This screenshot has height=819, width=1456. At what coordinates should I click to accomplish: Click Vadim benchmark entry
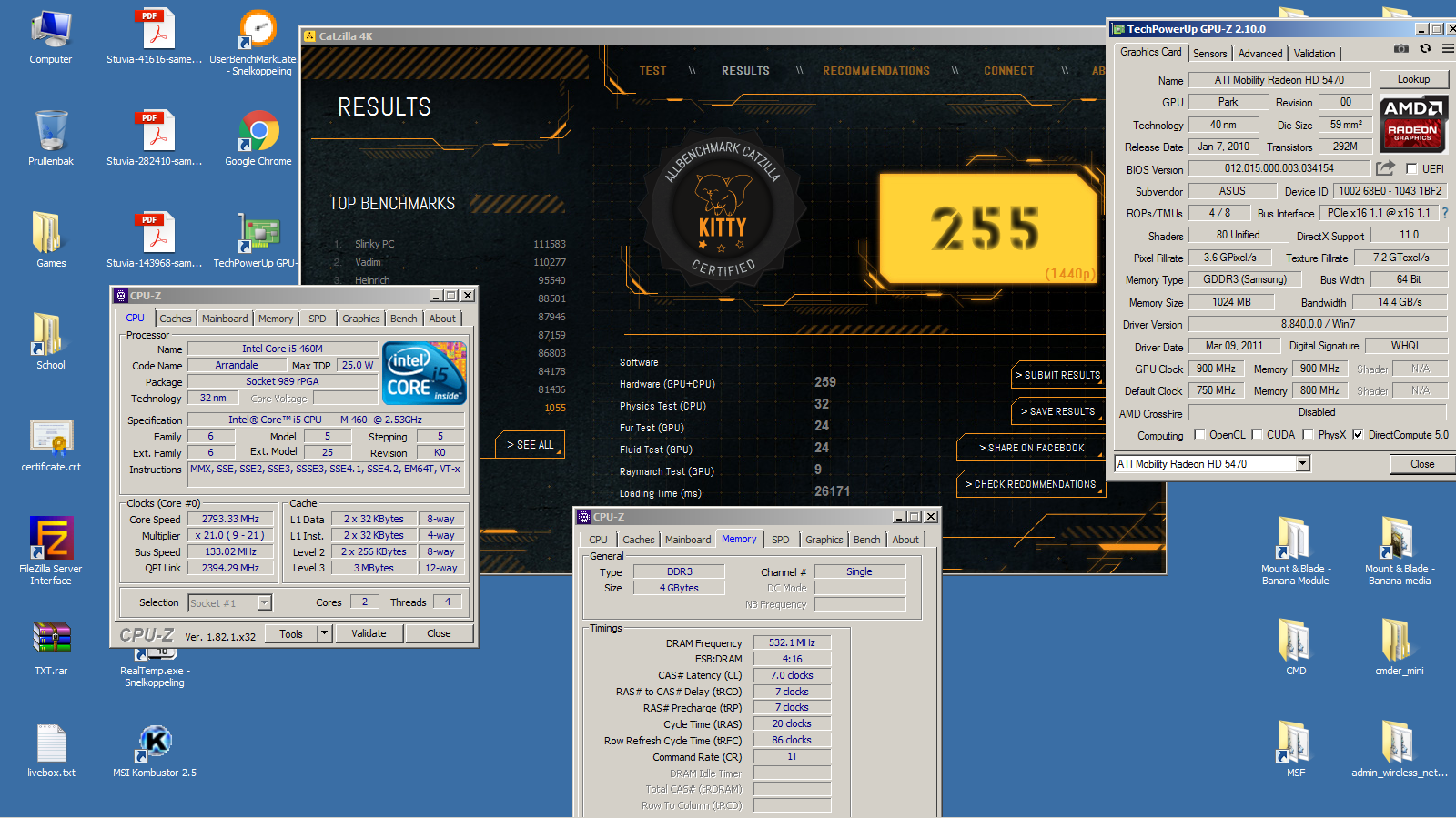tap(369, 262)
